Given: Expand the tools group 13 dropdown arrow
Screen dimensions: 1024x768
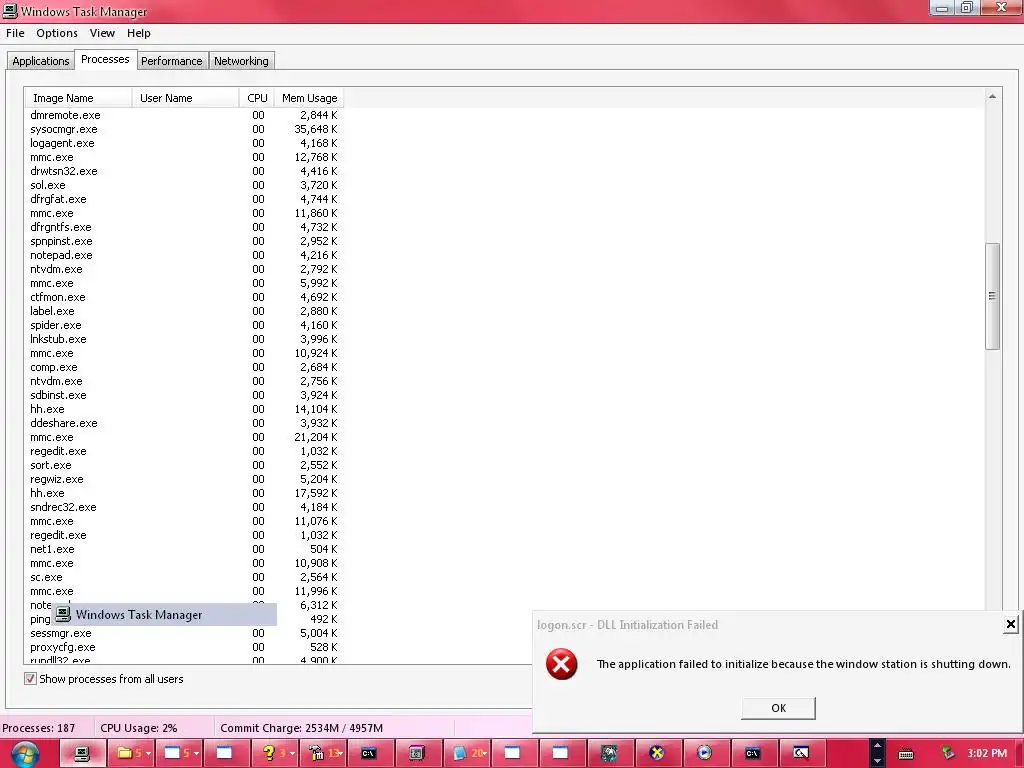Looking at the screenshot, I should (340, 754).
